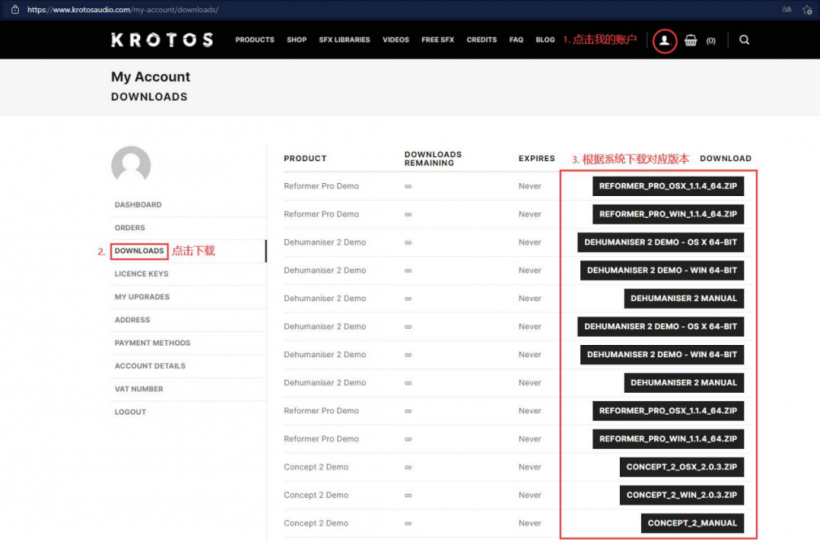The image size is (820, 541).
Task: Open the SHOP menu item
Action: (297, 40)
